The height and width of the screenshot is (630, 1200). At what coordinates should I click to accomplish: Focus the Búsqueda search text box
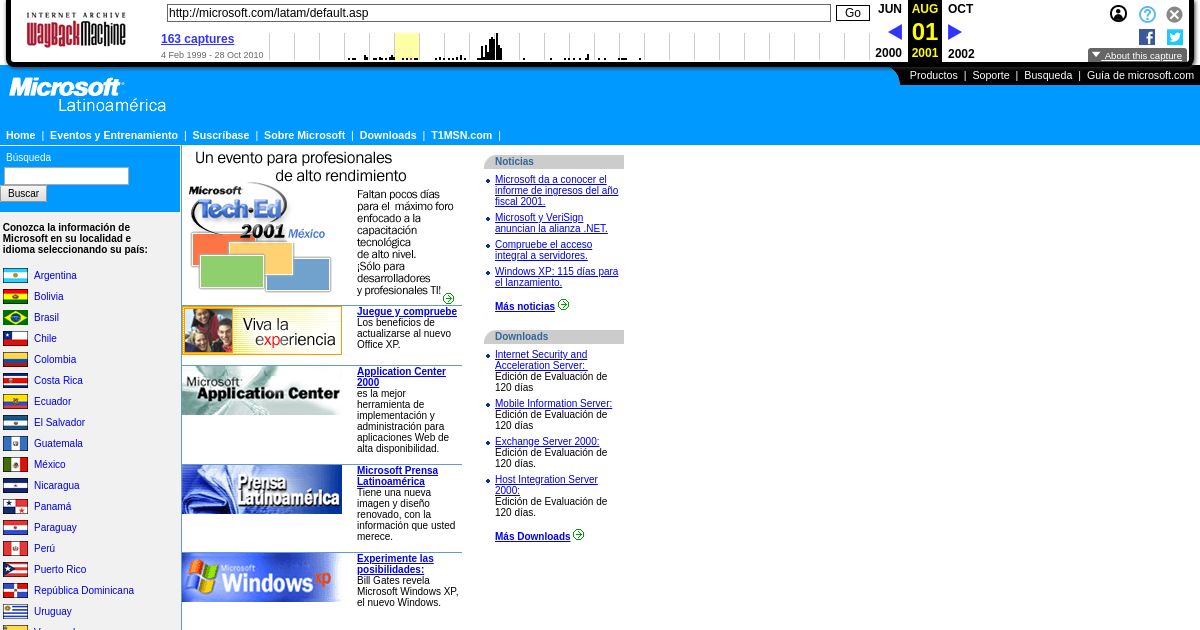(x=66, y=176)
